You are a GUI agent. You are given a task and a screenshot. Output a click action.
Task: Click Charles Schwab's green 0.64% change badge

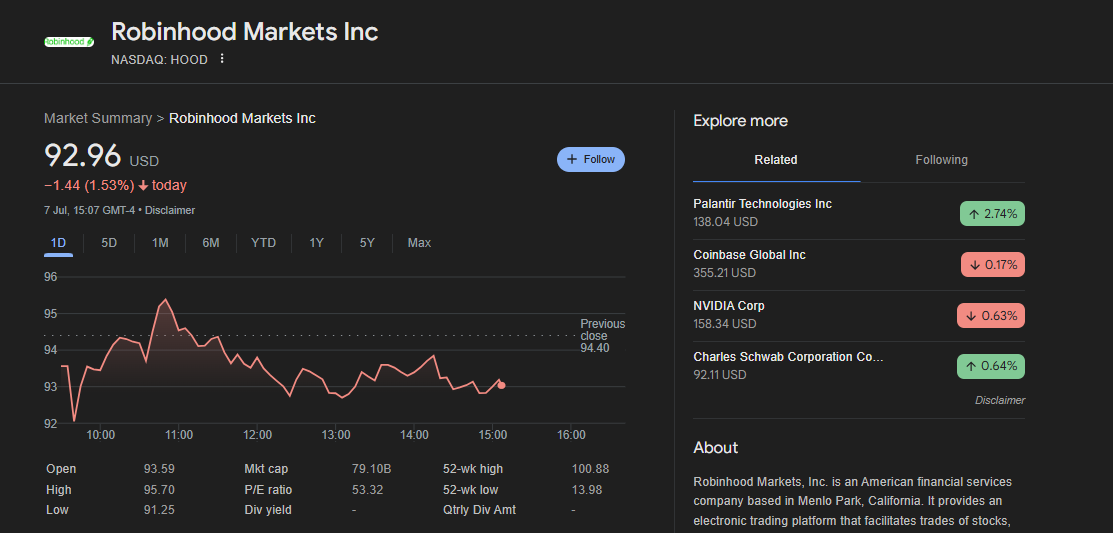[991, 366]
